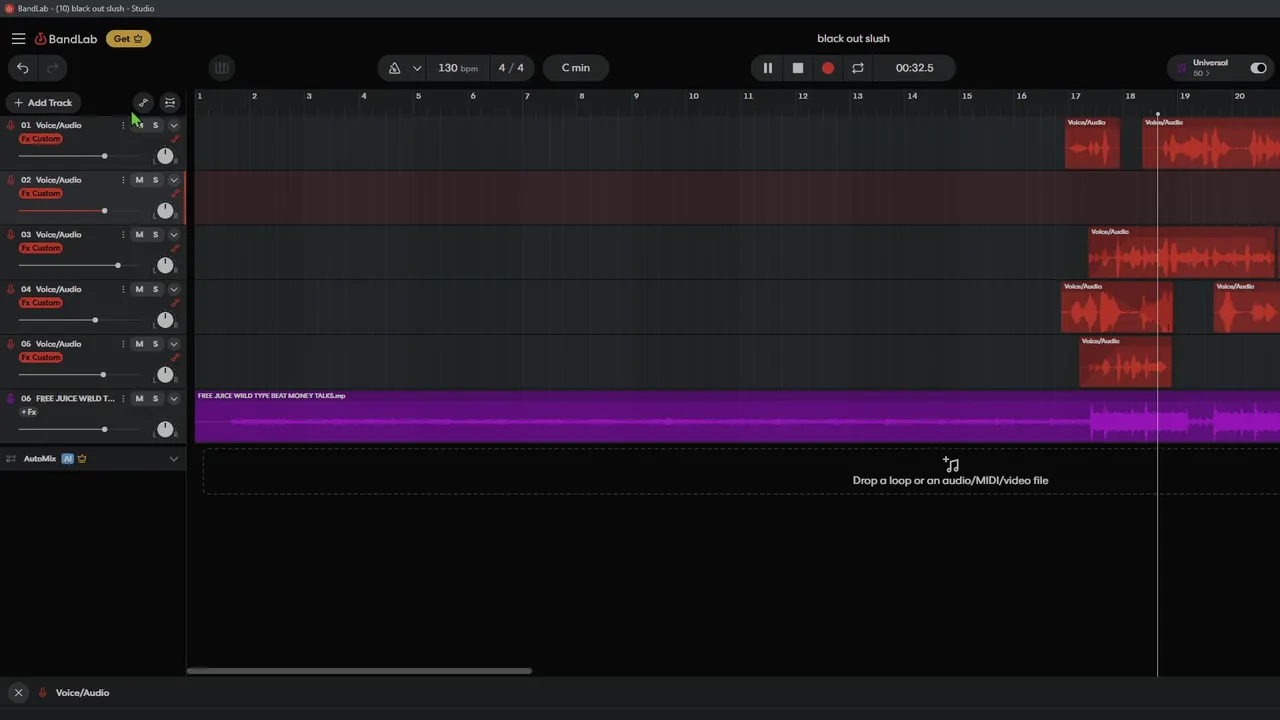Image resolution: width=1280 pixels, height=720 pixels.
Task: Open Fx Custom on track 03
Action: click(x=41, y=248)
